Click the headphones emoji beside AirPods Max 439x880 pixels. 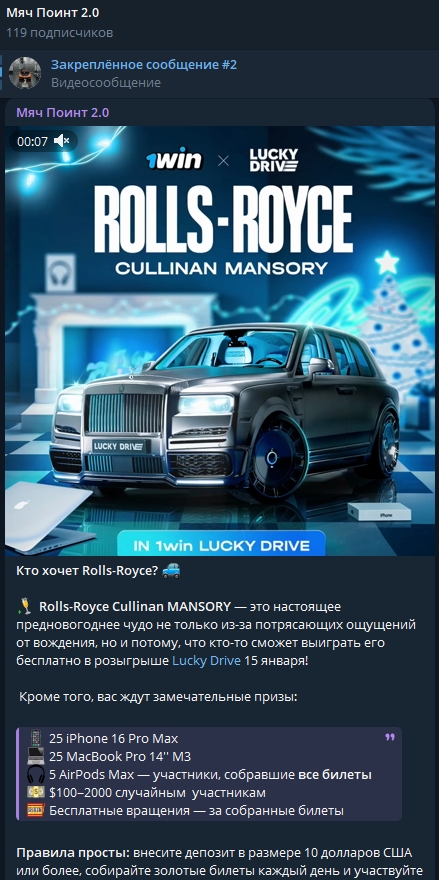pyautogui.click(x=36, y=774)
